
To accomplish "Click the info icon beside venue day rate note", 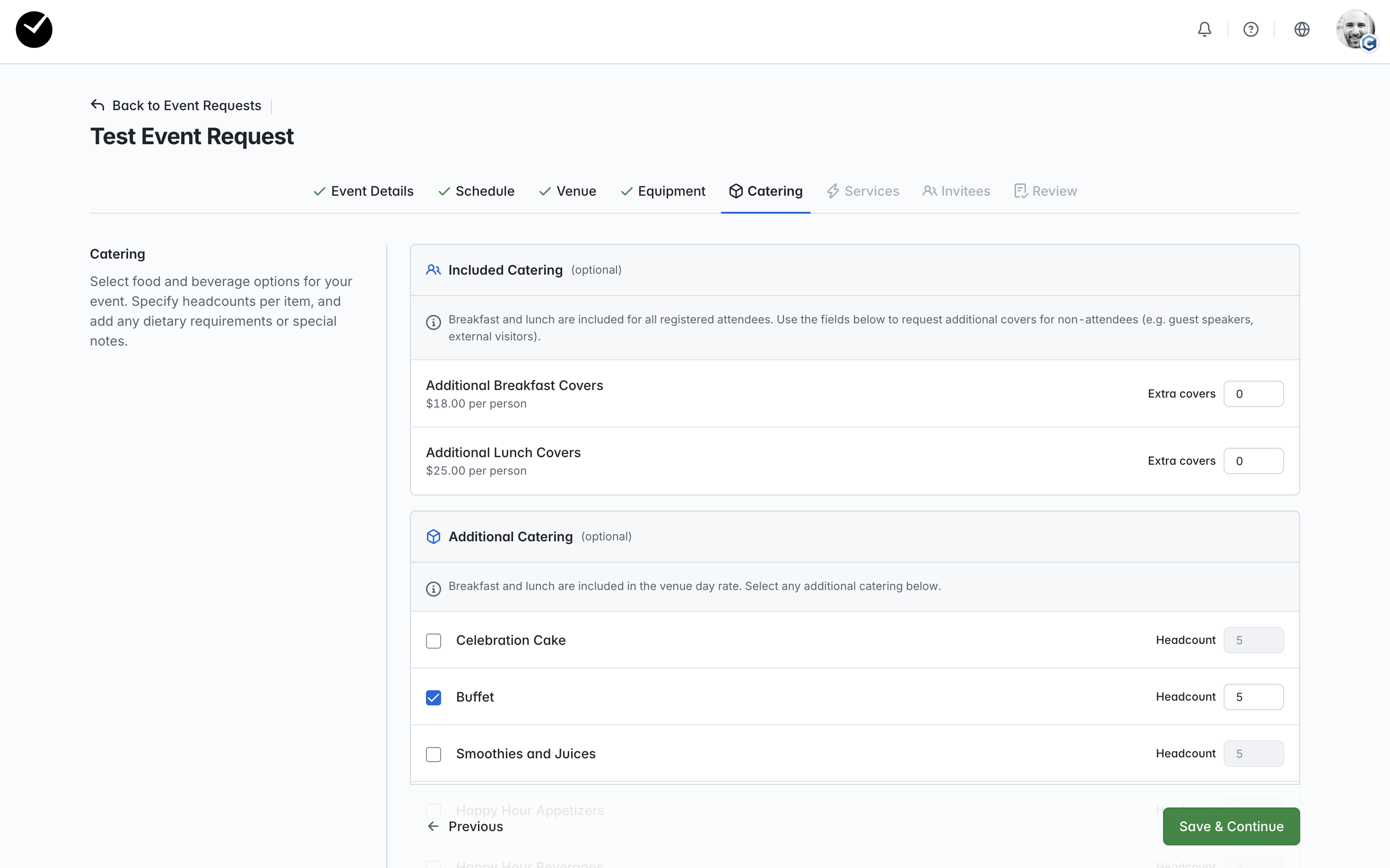I will pos(434,589).
